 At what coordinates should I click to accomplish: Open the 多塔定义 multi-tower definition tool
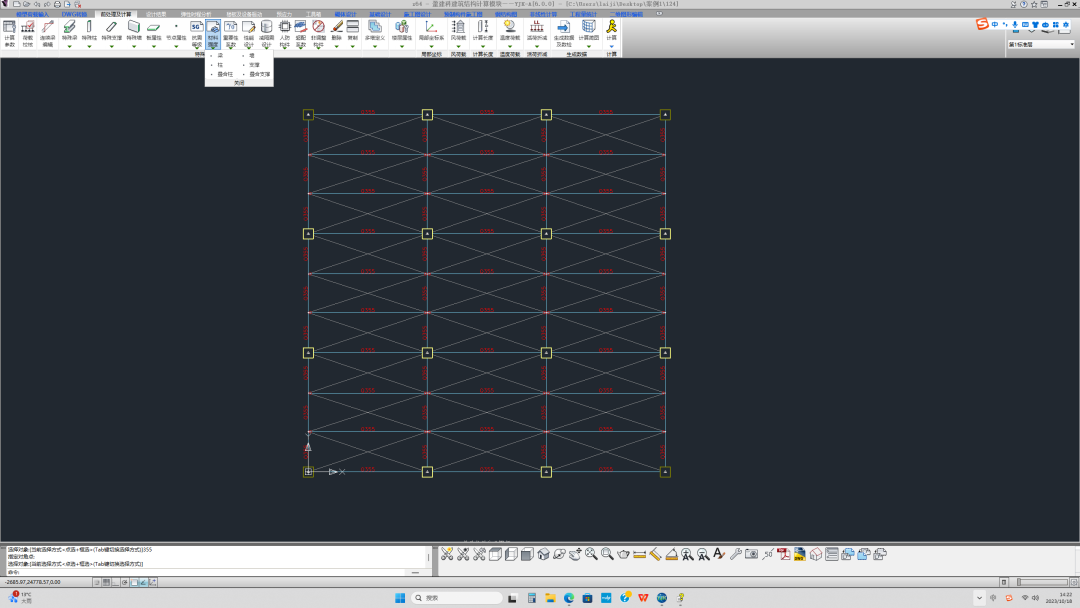pos(375,31)
